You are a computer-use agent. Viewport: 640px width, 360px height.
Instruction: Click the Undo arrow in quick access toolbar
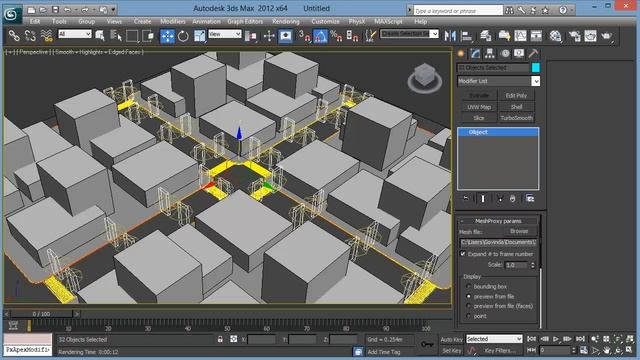point(67,9)
